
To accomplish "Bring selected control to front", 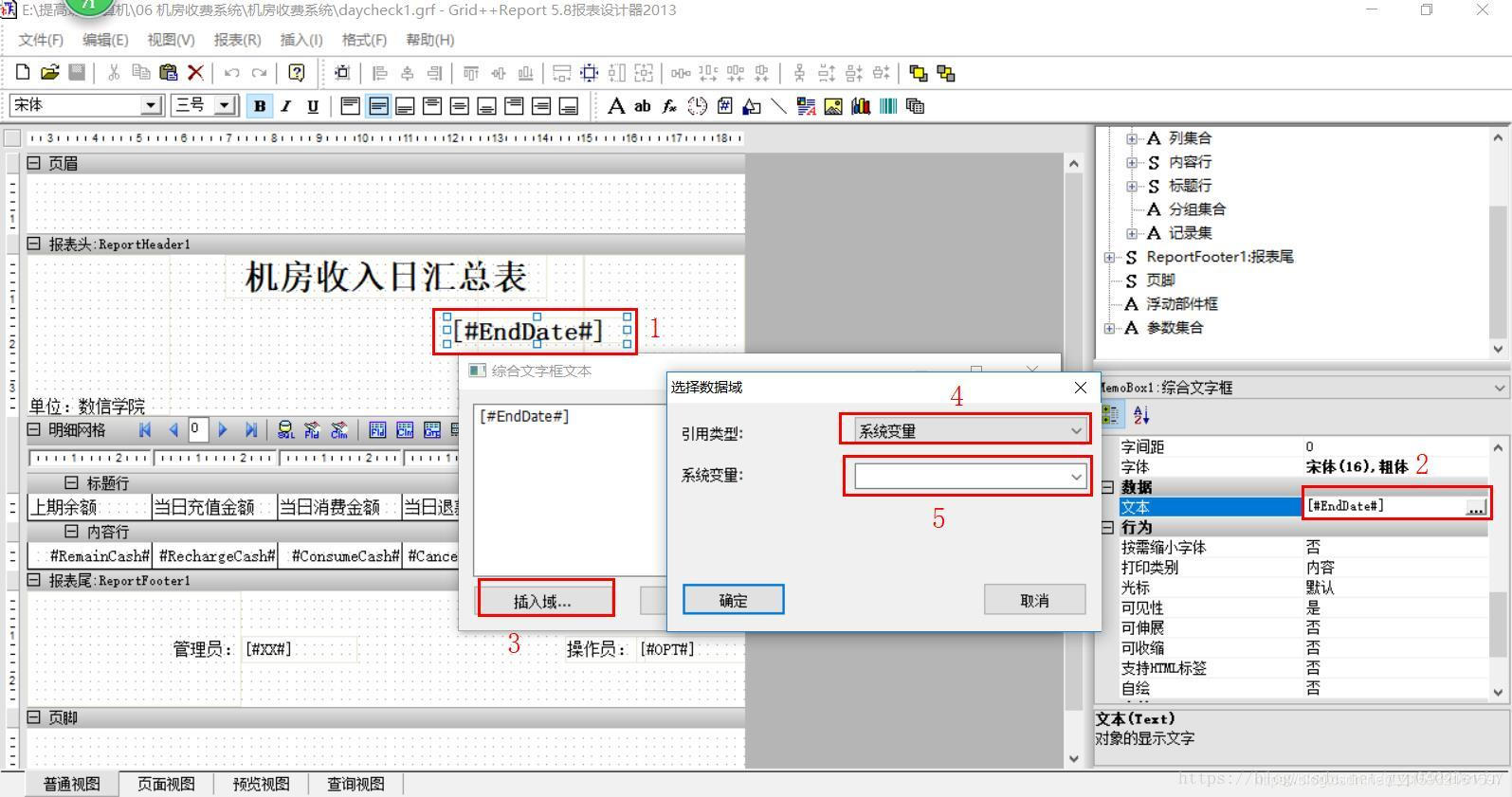I will (x=918, y=73).
